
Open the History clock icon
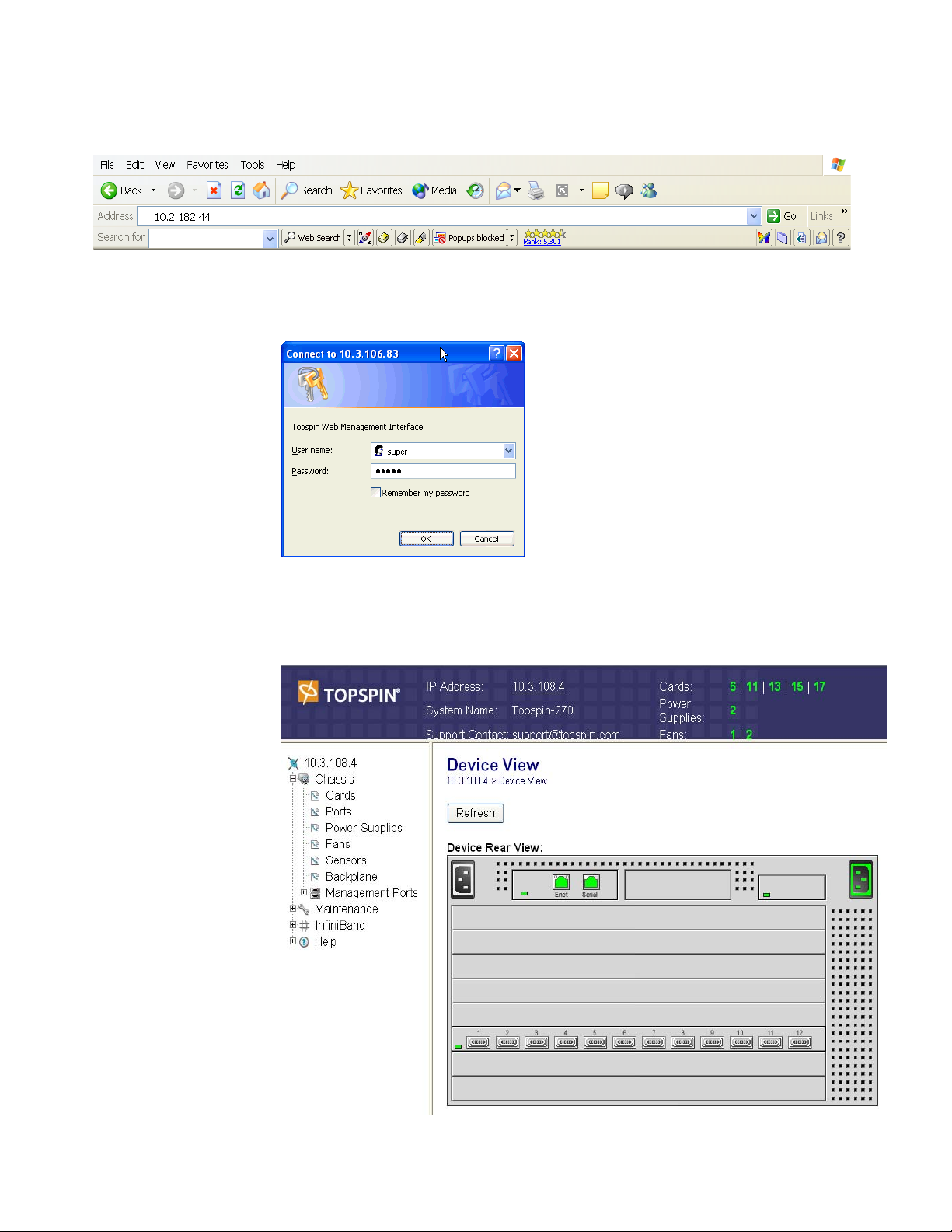476,190
